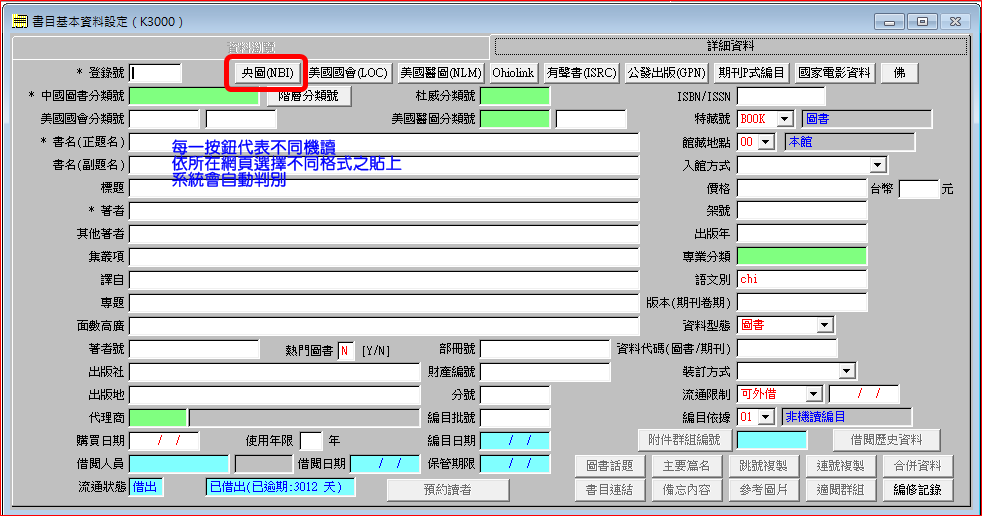The width and height of the screenshot is (982, 516).
Task: Click the green 杜威分類號 field
Action: click(x=515, y=96)
